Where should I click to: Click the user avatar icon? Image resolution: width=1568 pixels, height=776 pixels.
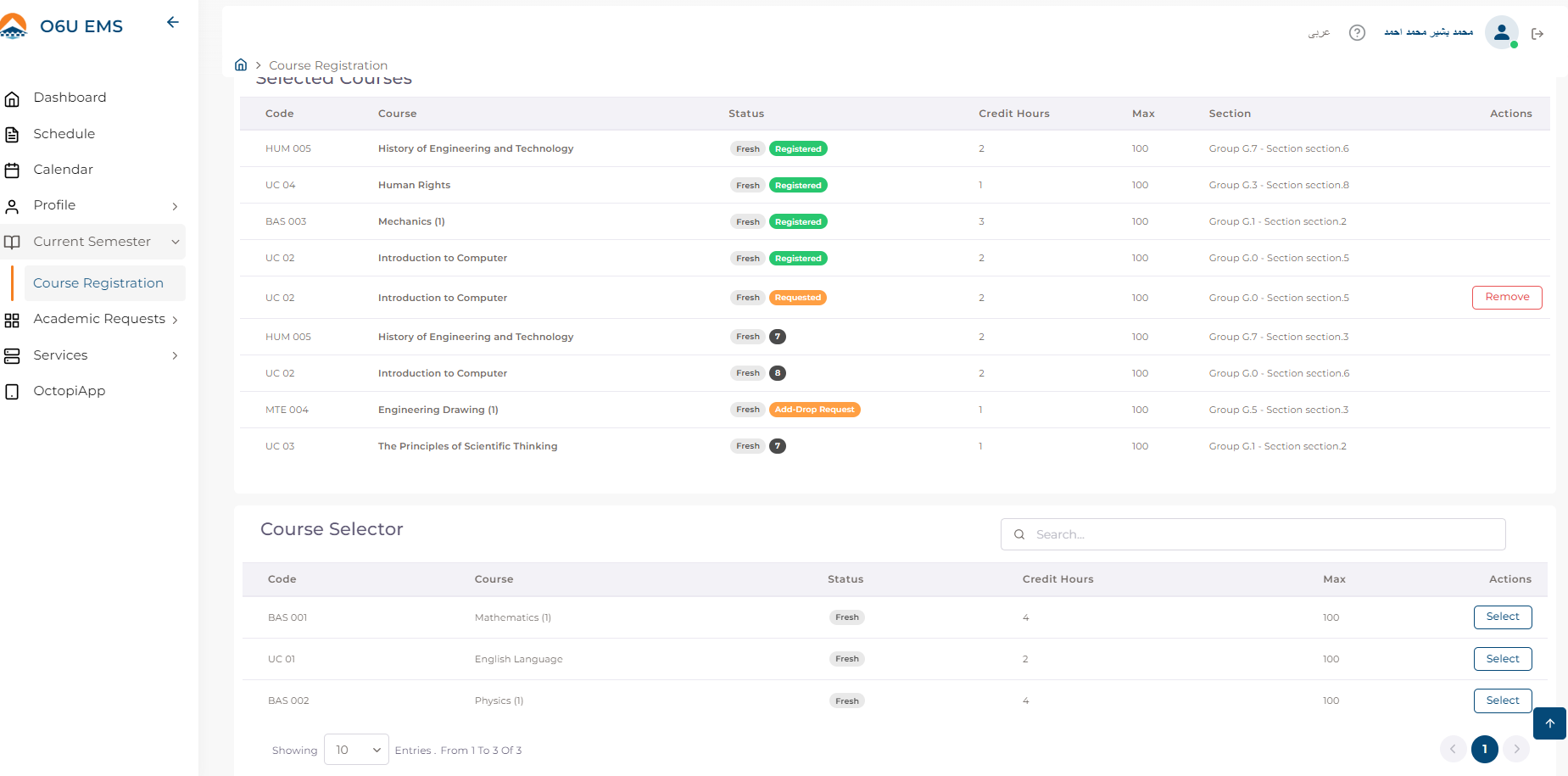(x=1501, y=33)
